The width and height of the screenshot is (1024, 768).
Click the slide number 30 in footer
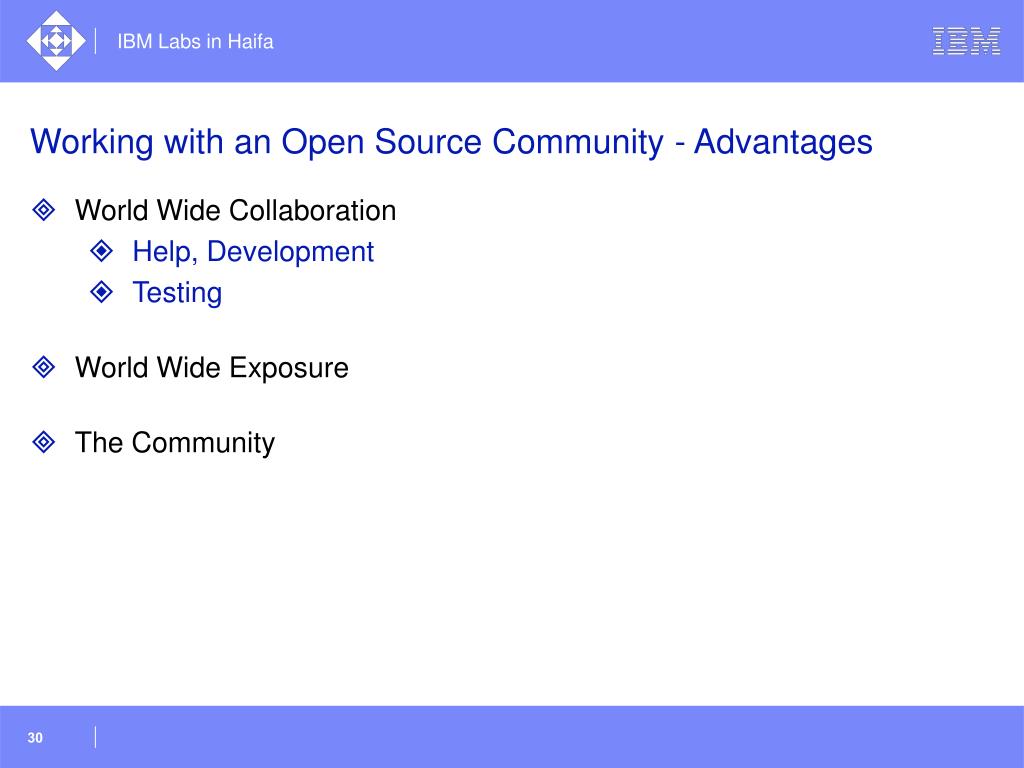pyautogui.click(x=35, y=738)
